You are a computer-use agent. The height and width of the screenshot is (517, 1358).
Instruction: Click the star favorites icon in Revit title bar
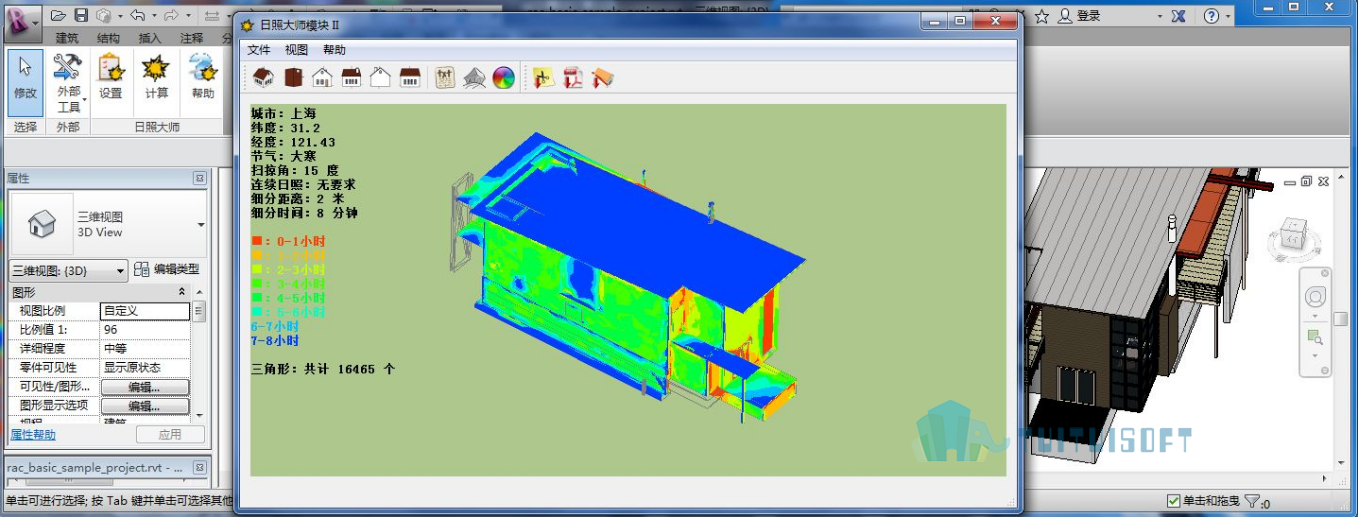[x=1041, y=16]
